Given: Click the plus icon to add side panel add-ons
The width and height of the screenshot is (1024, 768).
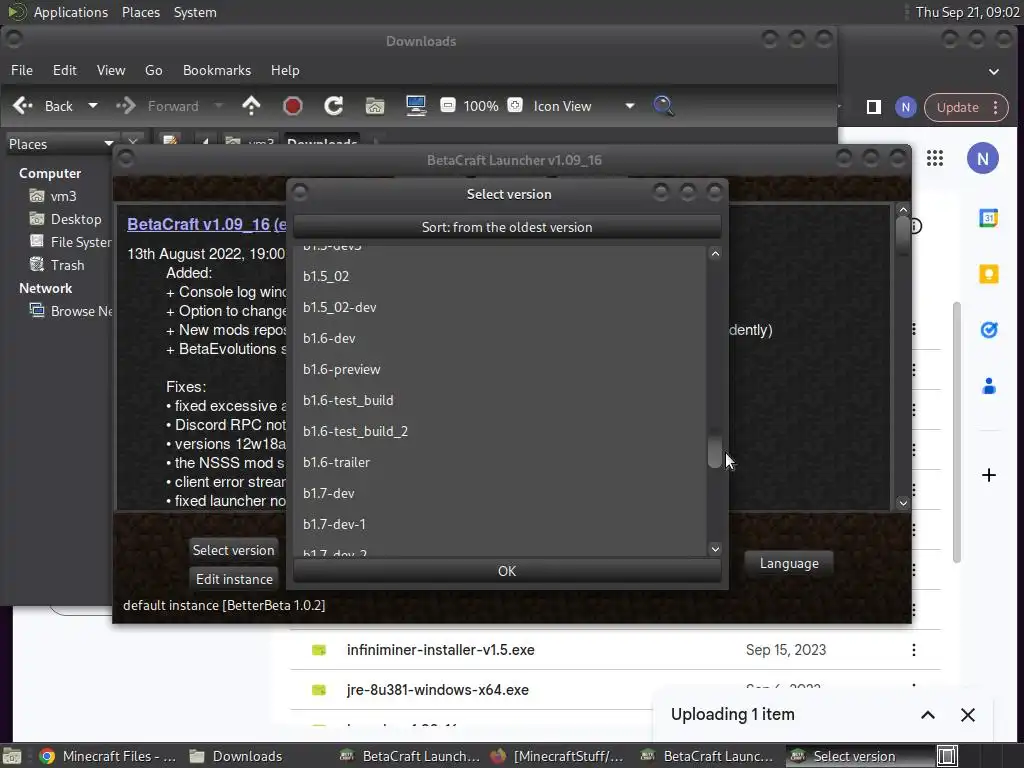Looking at the screenshot, I should pos(989,475).
